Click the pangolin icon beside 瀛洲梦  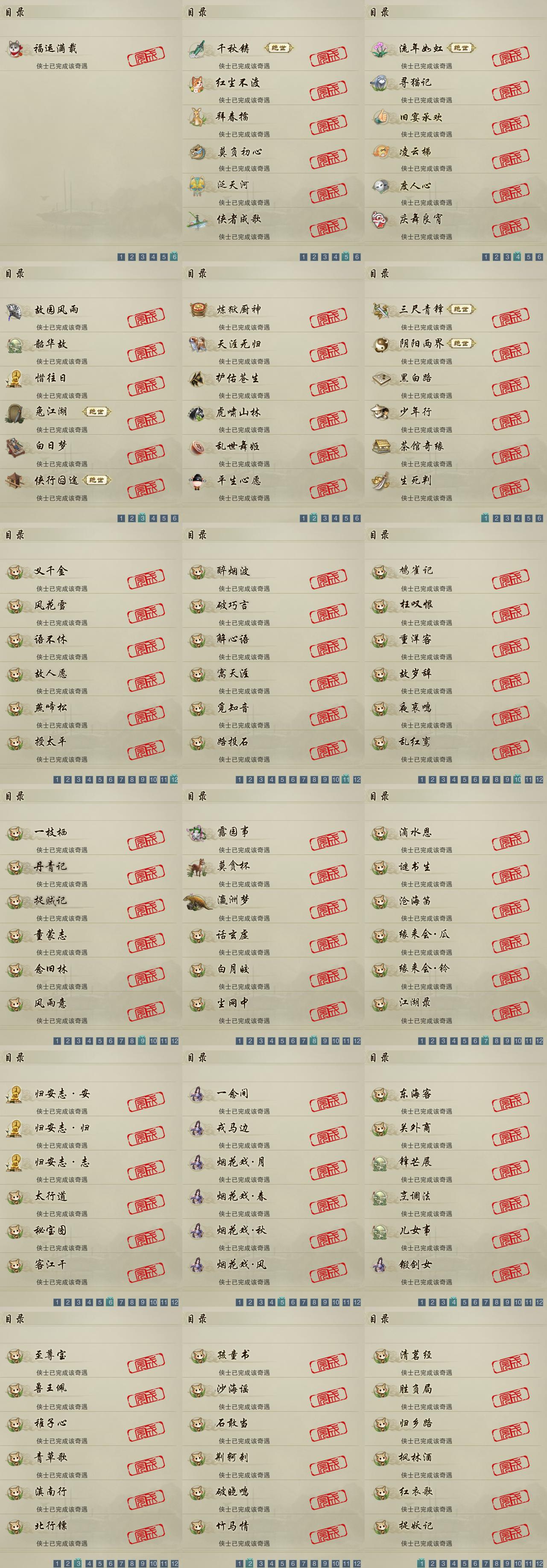click(199, 901)
